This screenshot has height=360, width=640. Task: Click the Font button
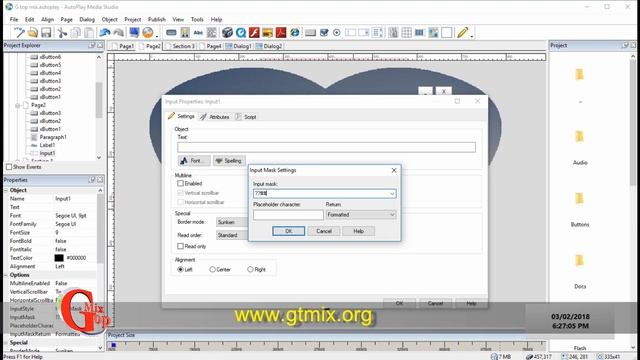[194, 161]
